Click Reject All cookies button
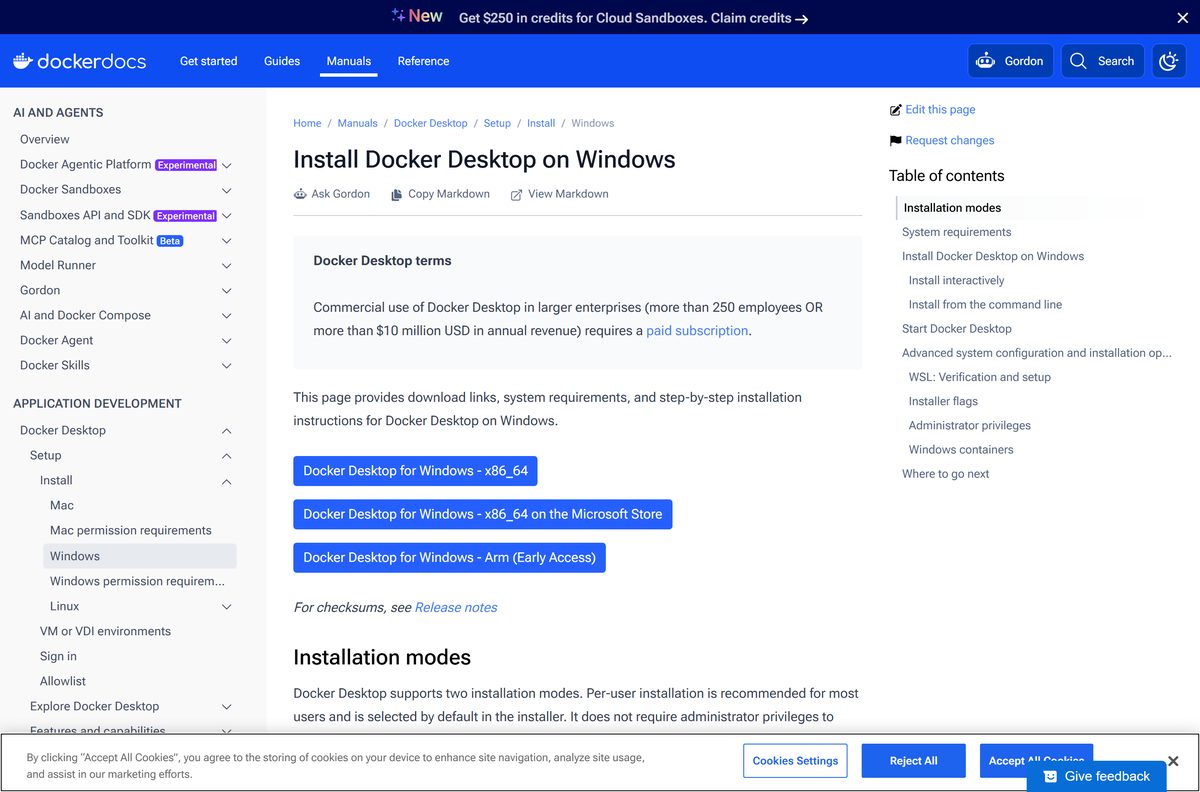Screen dimensions: 1200x792 coord(914,761)
